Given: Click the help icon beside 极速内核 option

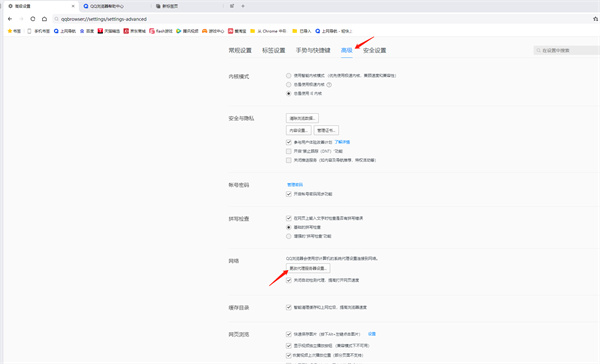Looking at the screenshot, I should (x=329, y=85).
